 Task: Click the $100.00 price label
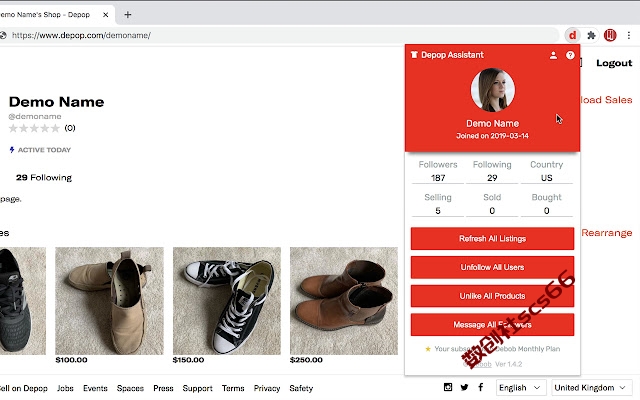point(71,360)
